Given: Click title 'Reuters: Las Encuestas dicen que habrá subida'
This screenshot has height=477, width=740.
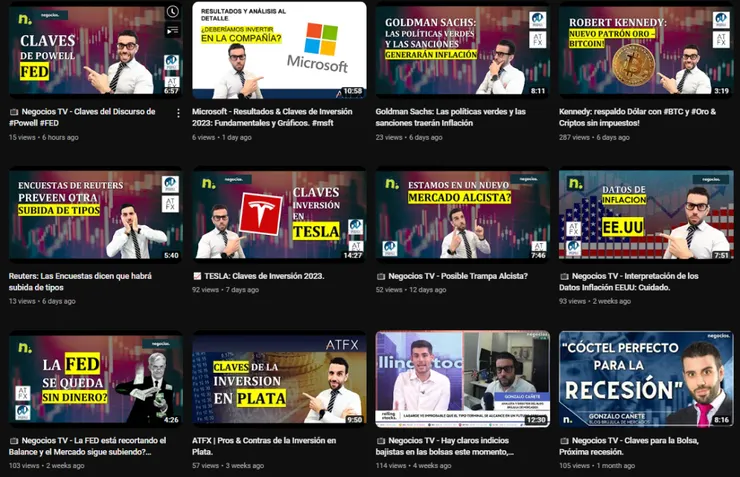Looking at the screenshot, I should tap(80, 282).
